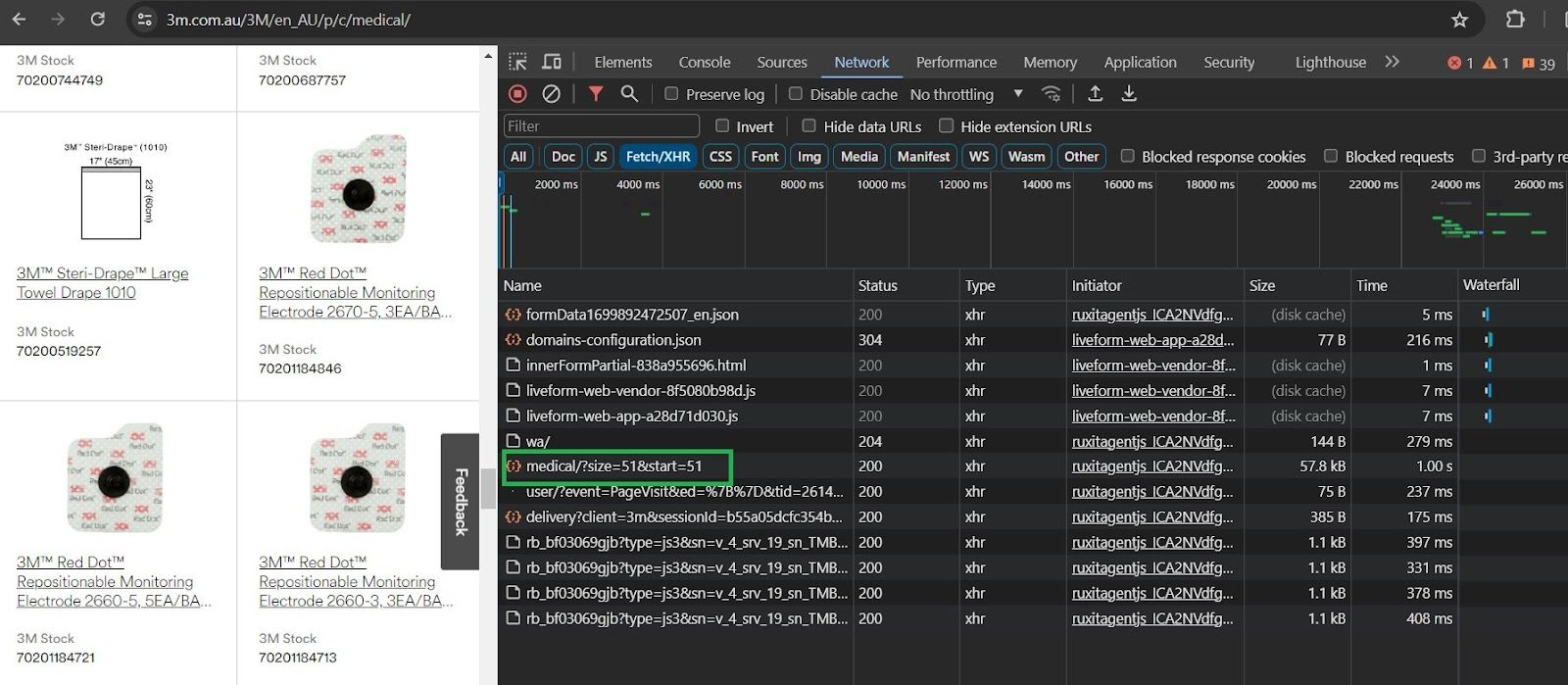Screen dimensions: 1568x685
Task: Filter requests by Media type
Action: [859, 156]
